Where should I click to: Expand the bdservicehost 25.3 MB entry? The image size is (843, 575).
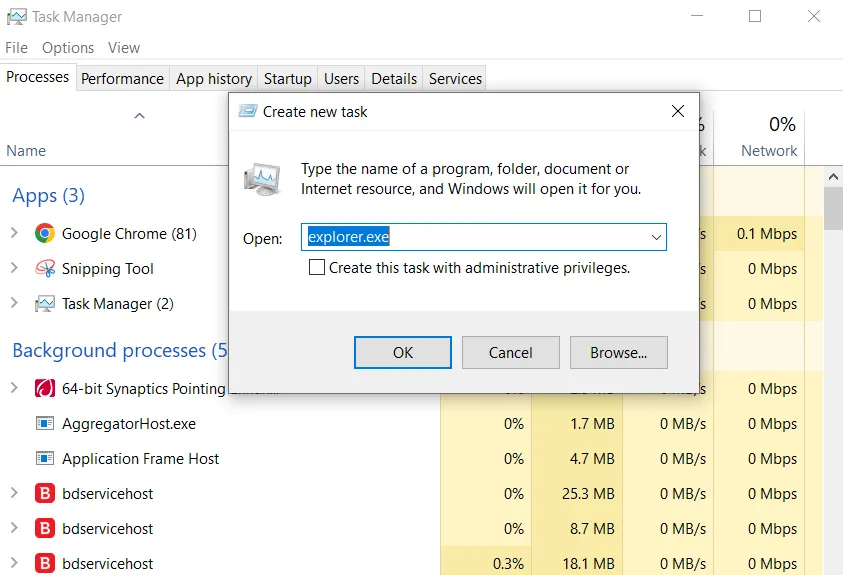click(15, 493)
